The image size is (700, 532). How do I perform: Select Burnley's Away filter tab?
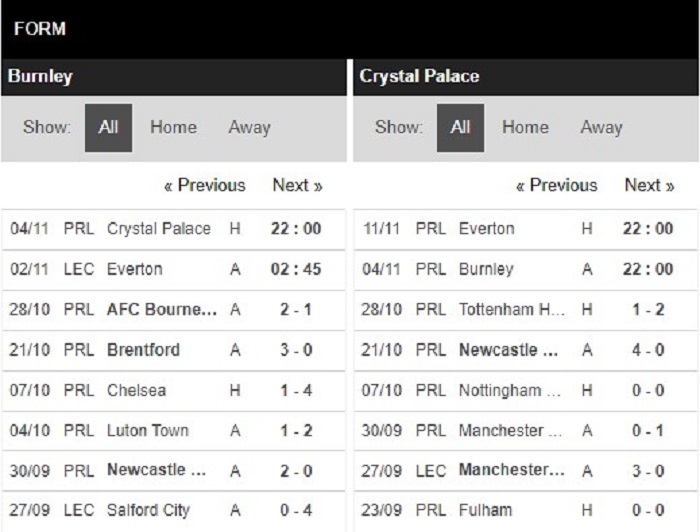(249, 128)
